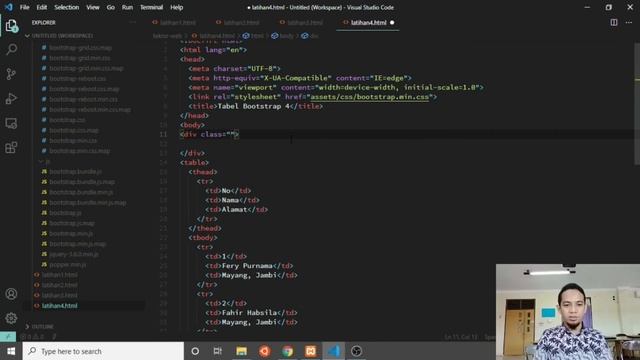This screenshot has width=640, height=360.
Task: Open latihan1.html in the Explorer tree
Action: coord(60,275)
